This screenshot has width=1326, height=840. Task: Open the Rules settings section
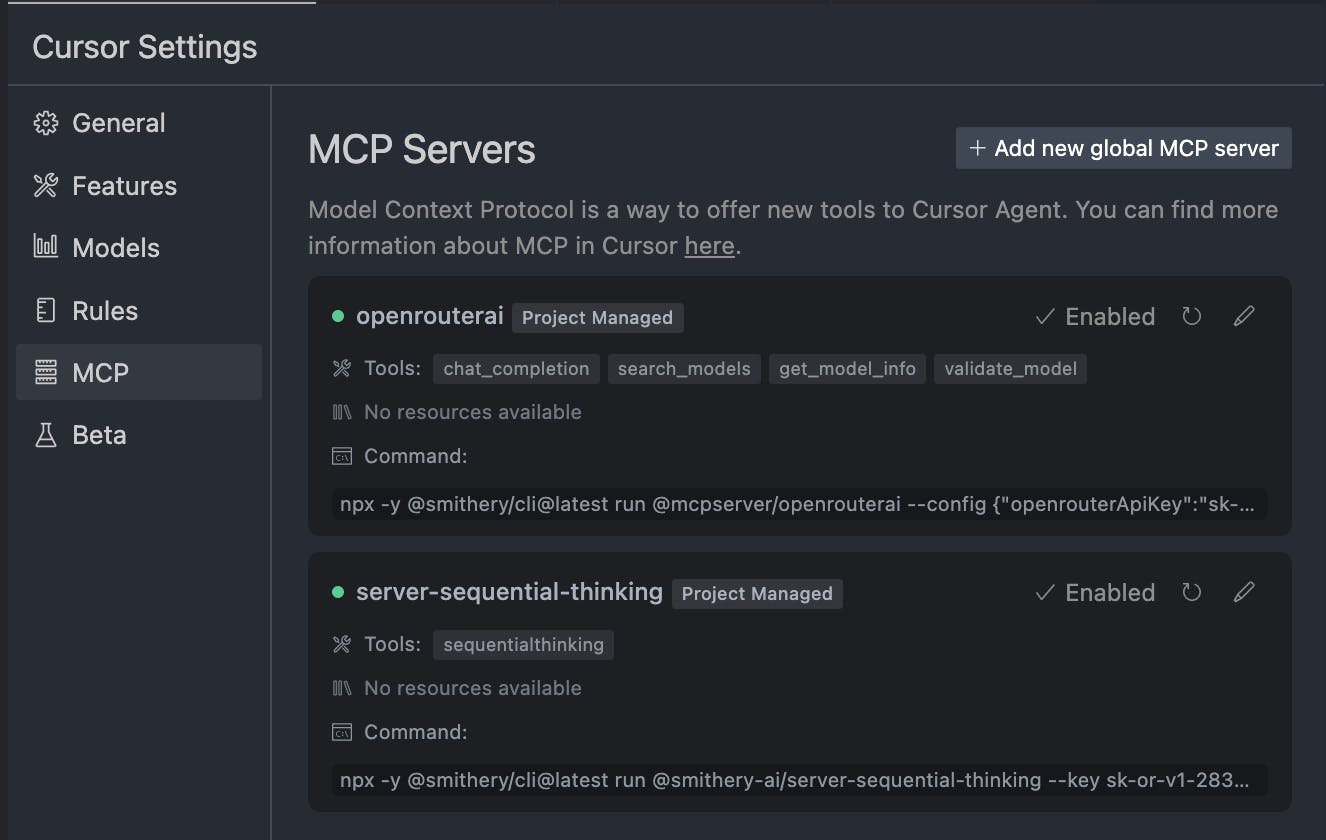[104, 311]
